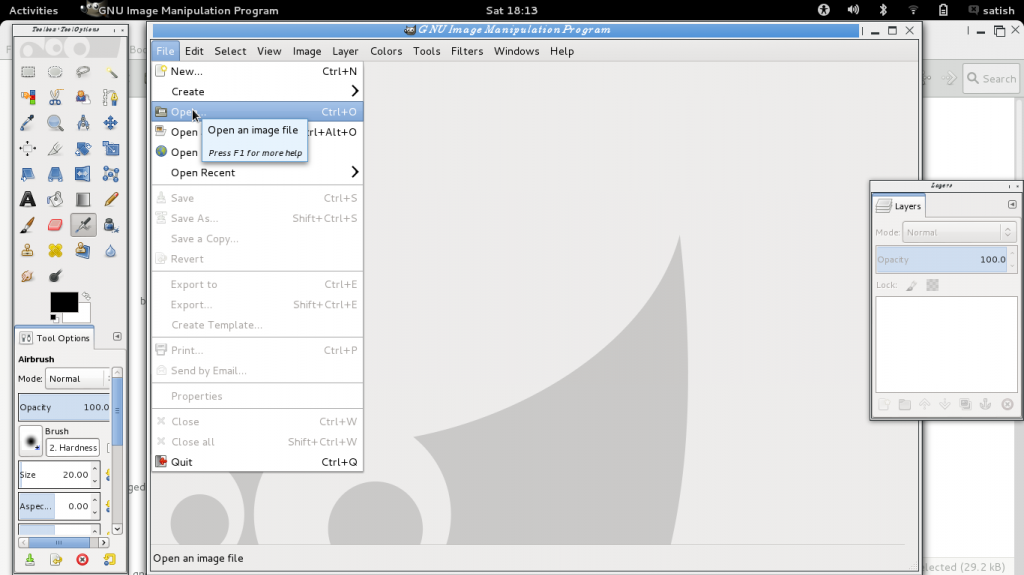Click the 2. Hardness brush name field
Viewport: 1024px width, 575px height.
coord(72,448)
